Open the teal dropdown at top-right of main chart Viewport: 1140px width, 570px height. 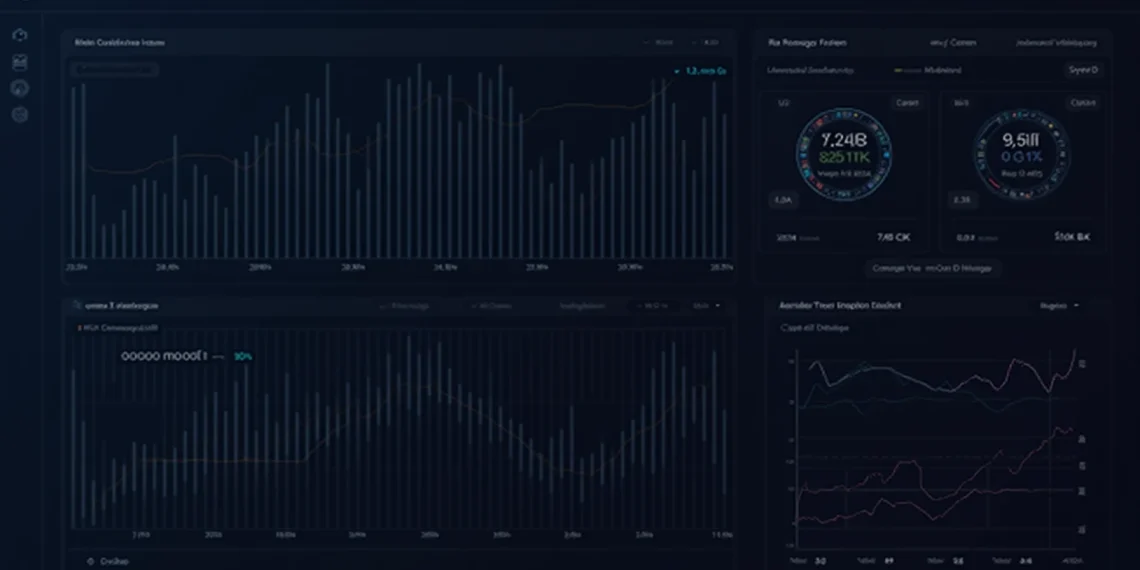[700, 72]
